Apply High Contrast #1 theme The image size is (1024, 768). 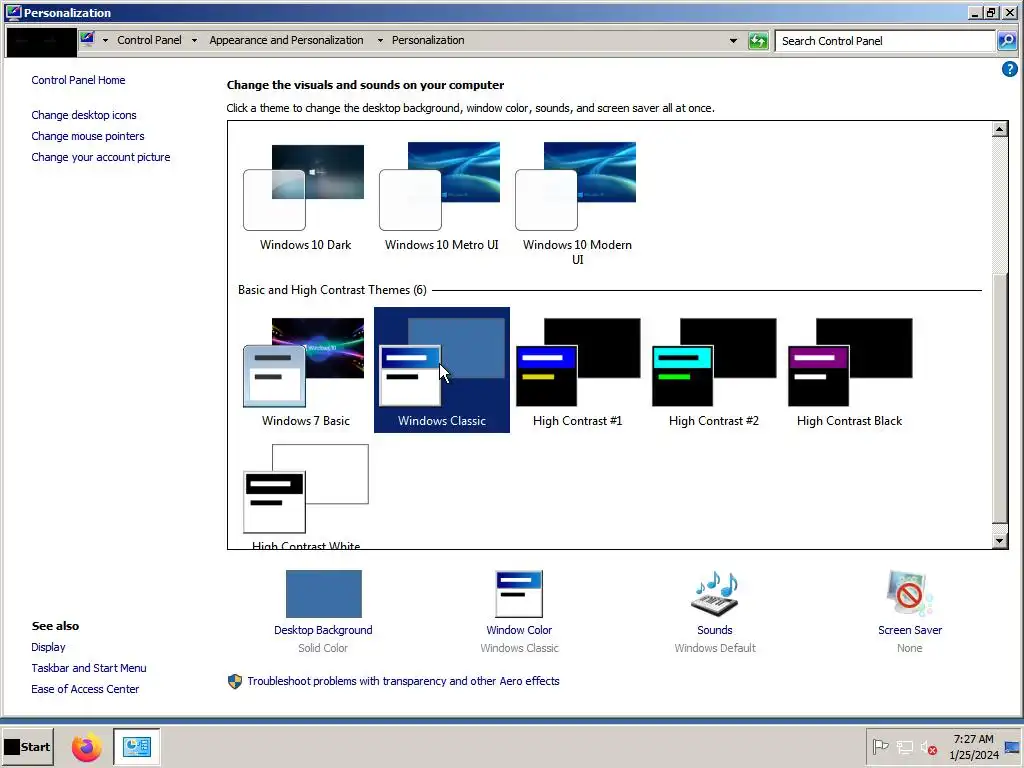(x=577, y=370)
